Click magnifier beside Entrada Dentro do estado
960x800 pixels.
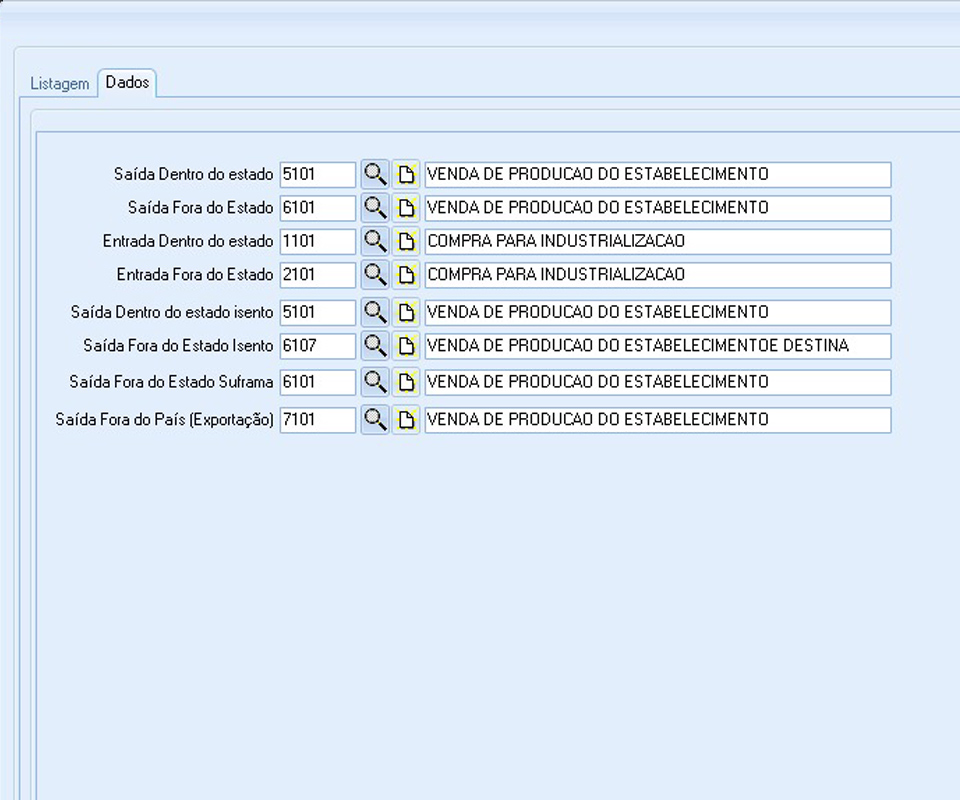click(374, 241)
